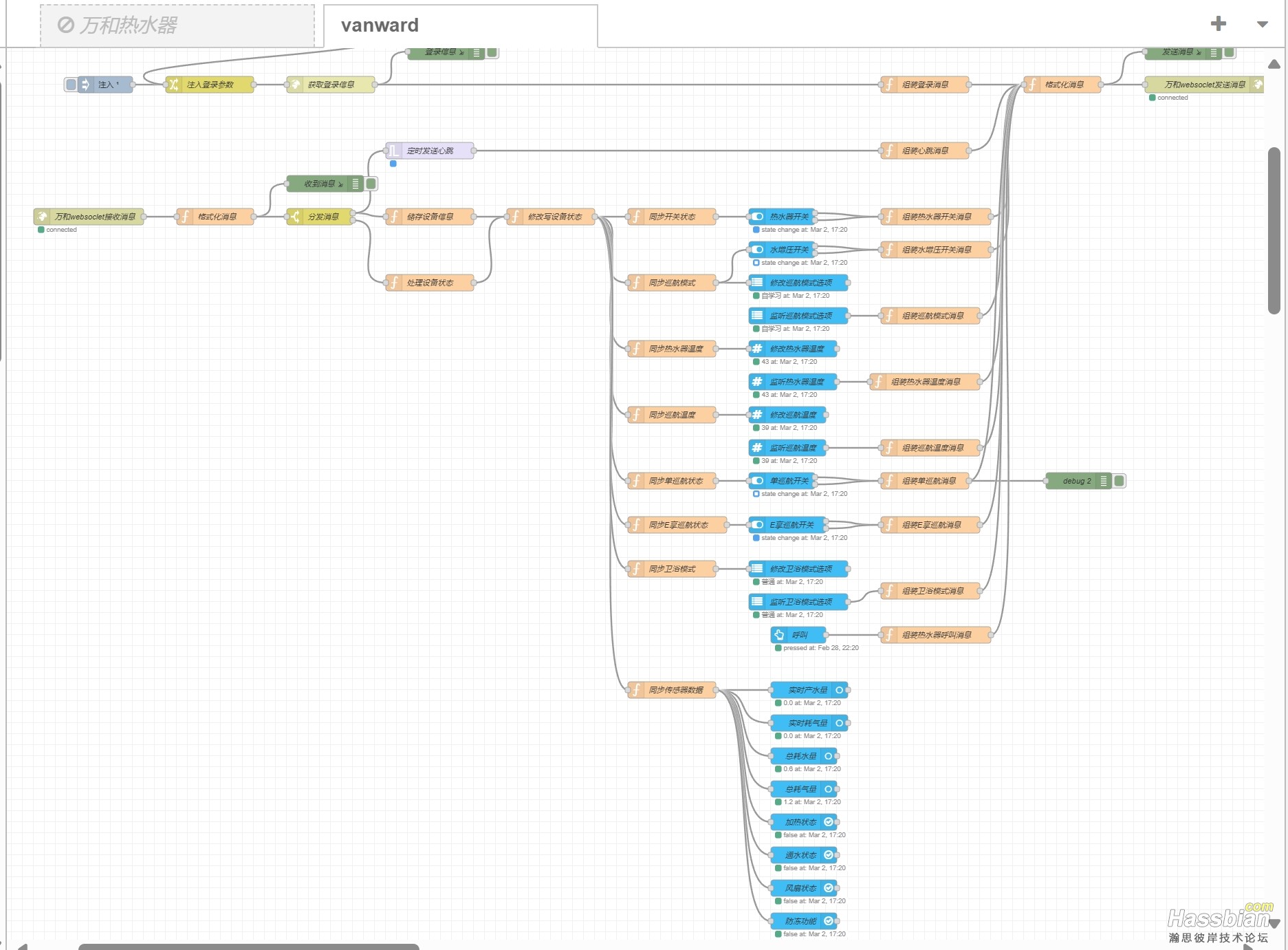Click the list icon on 修改巡航模式选项 node
Screen dimensions: 1288x950
tap(757, 283)
